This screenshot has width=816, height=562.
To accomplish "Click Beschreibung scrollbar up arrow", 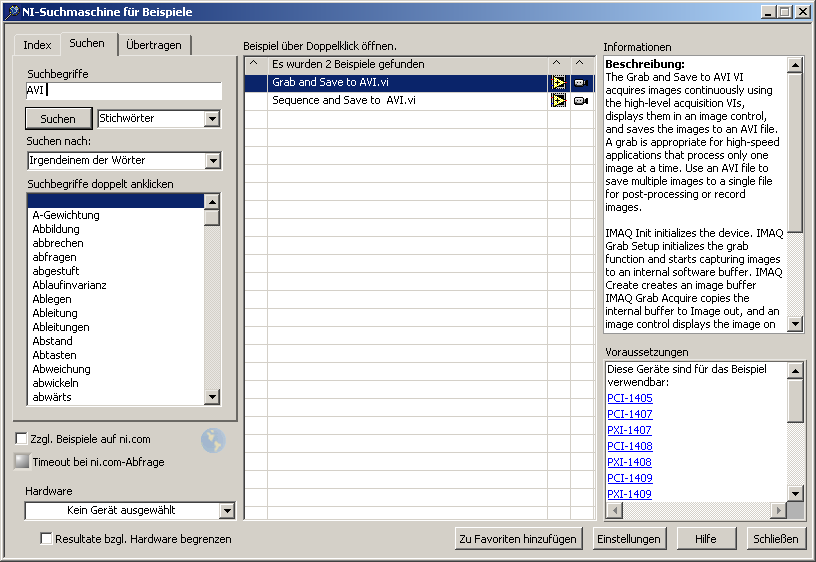I will click(795, 65).
